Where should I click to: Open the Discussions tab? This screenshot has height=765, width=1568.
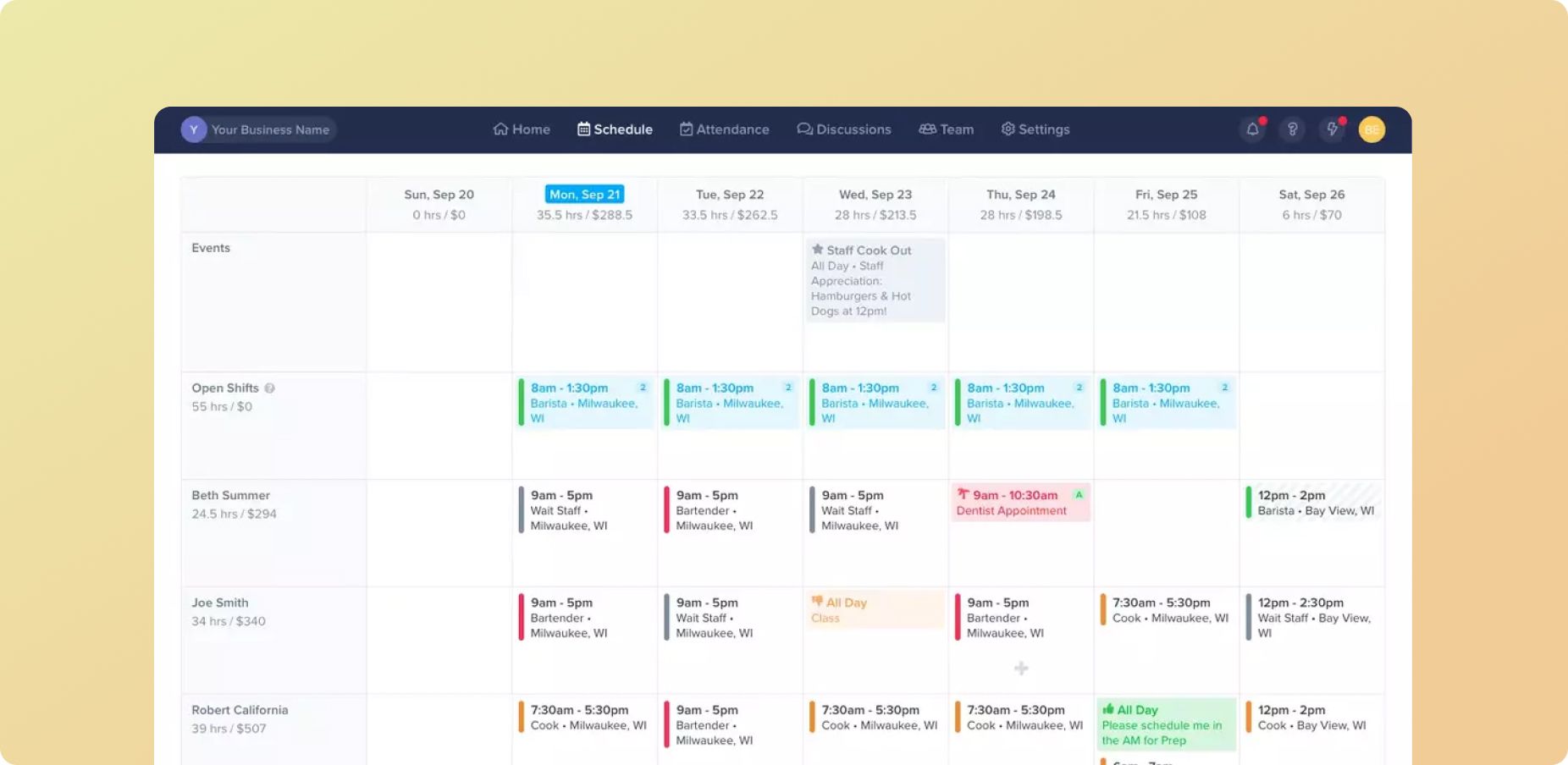click(x=844, y=129)
